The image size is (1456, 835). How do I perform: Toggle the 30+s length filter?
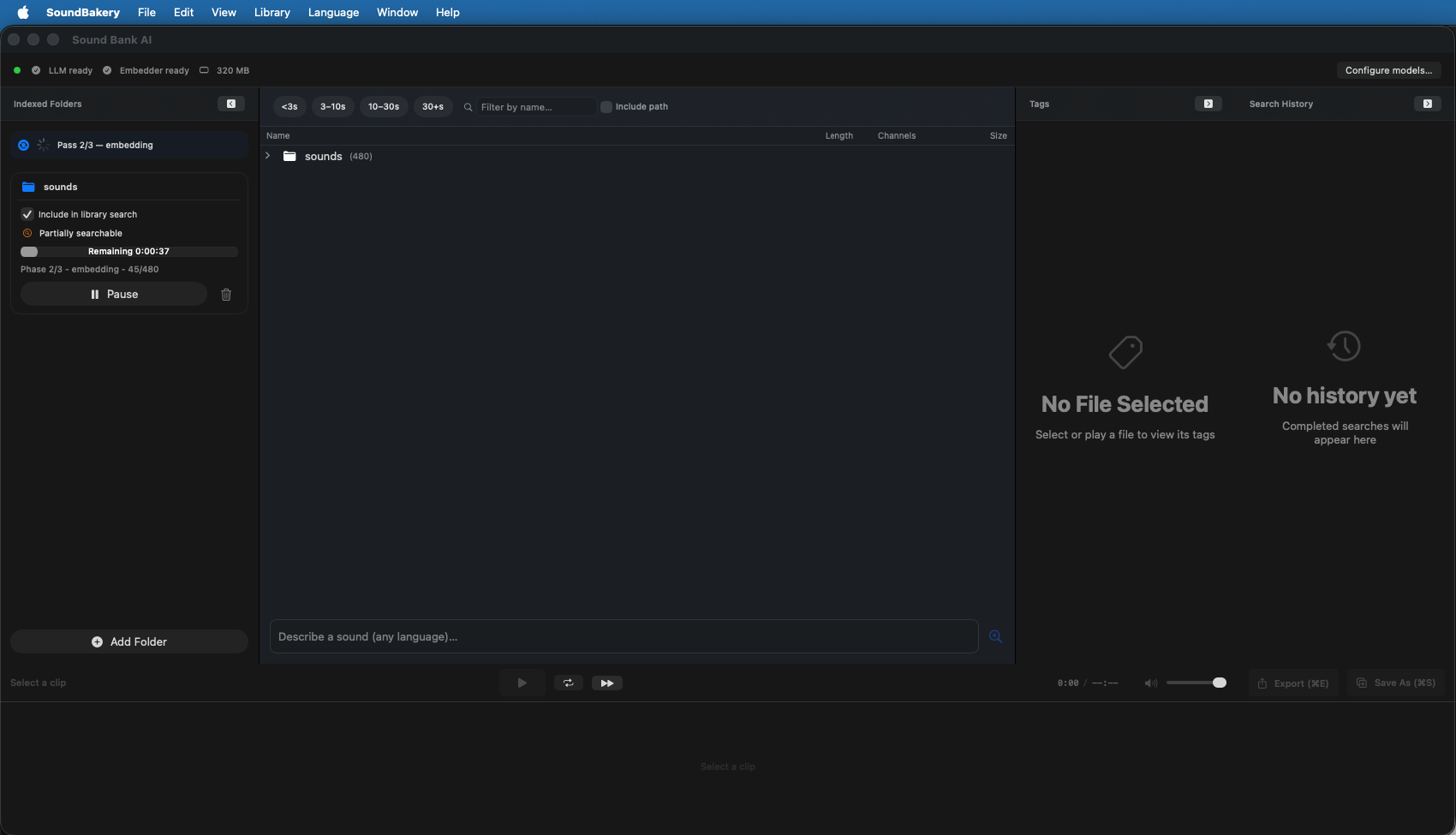coord(433,106)
